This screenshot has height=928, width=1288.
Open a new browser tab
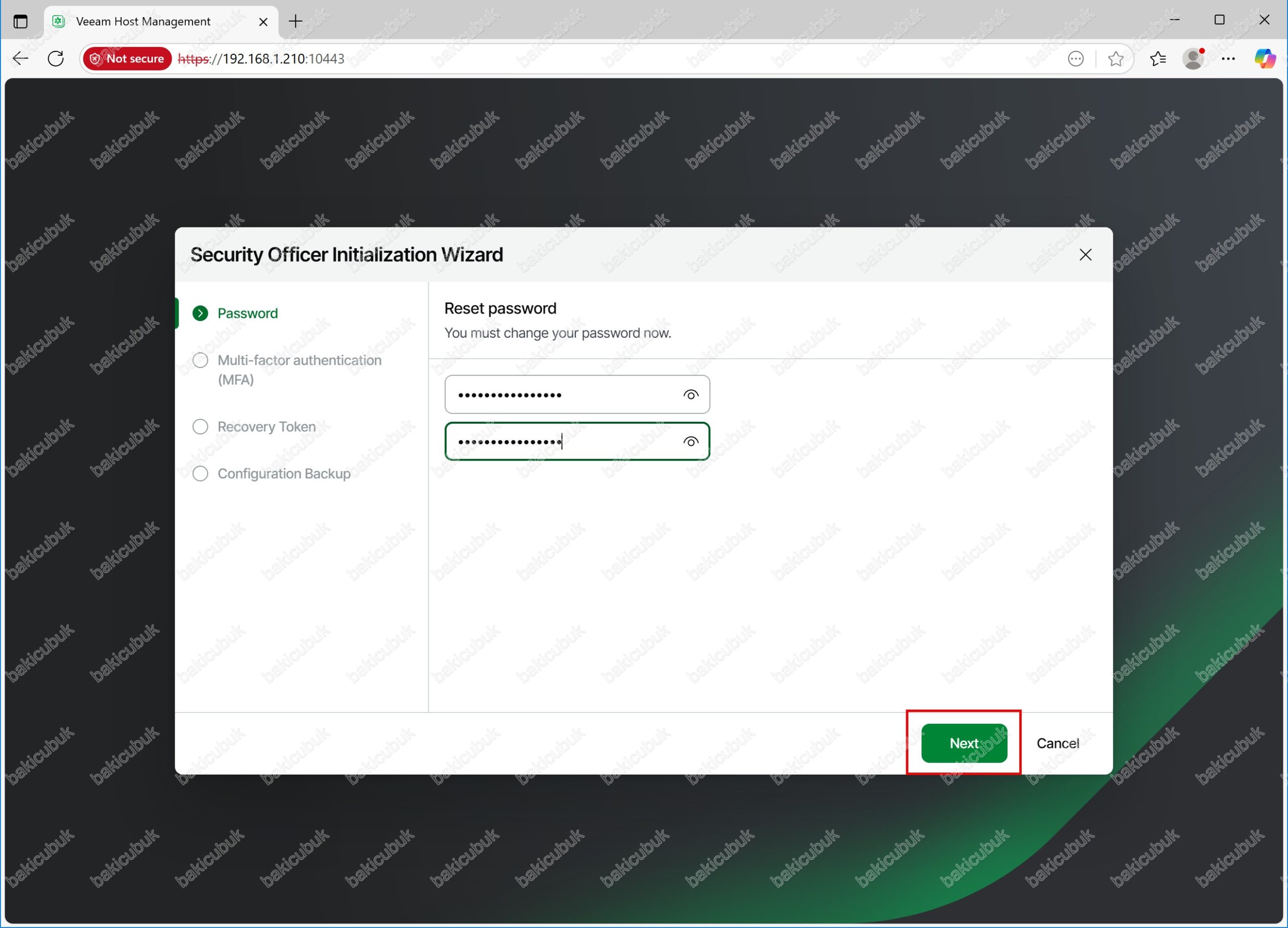pyautogui.click(x=295, y=22)
